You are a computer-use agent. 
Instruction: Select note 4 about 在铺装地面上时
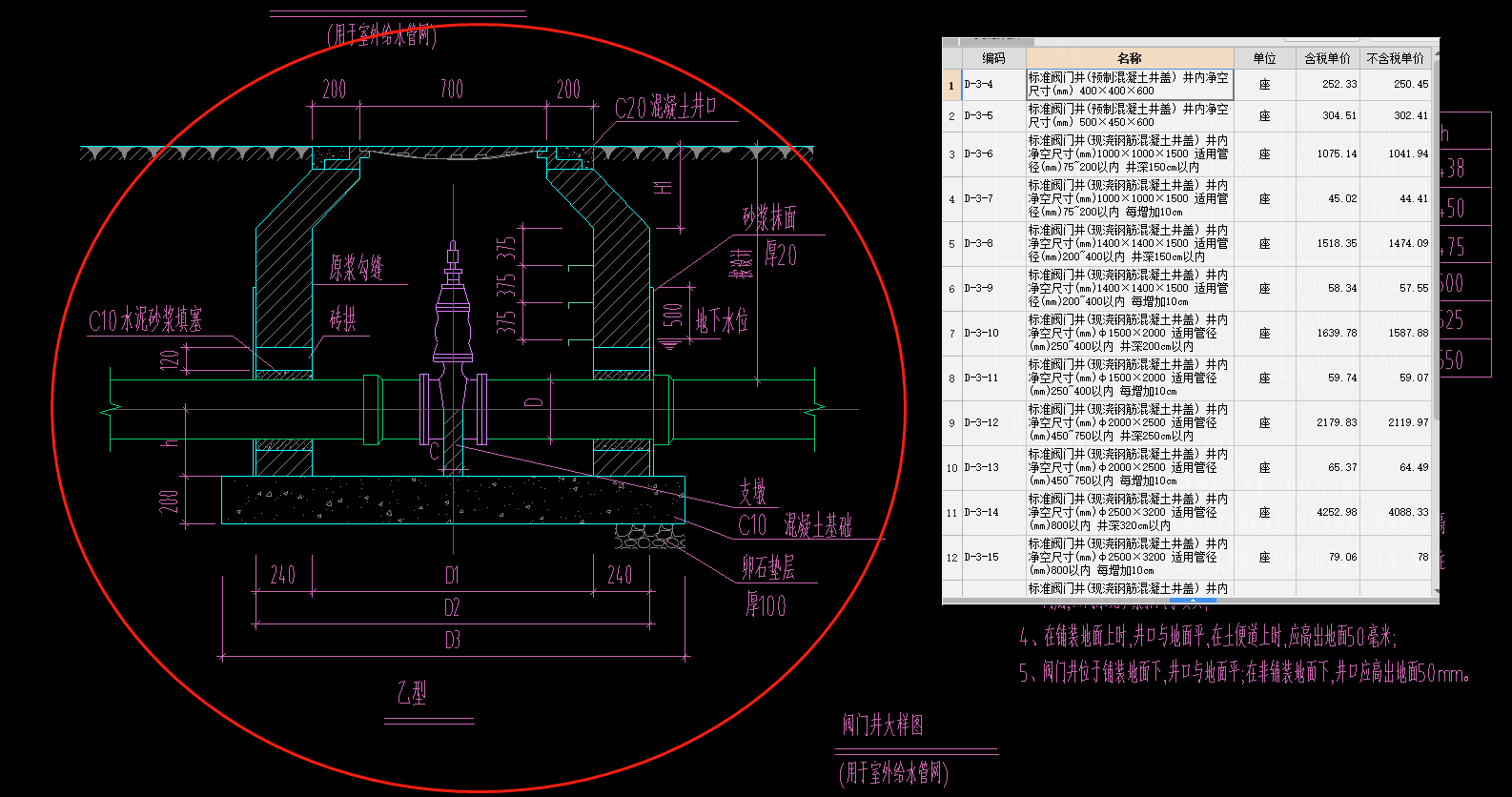tap(1207, 637)
